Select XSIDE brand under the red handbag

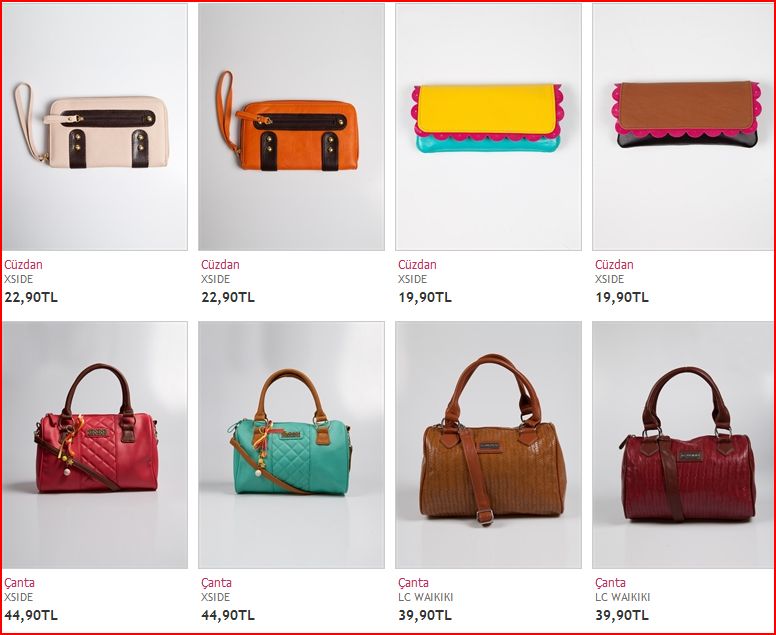[19, 597]
